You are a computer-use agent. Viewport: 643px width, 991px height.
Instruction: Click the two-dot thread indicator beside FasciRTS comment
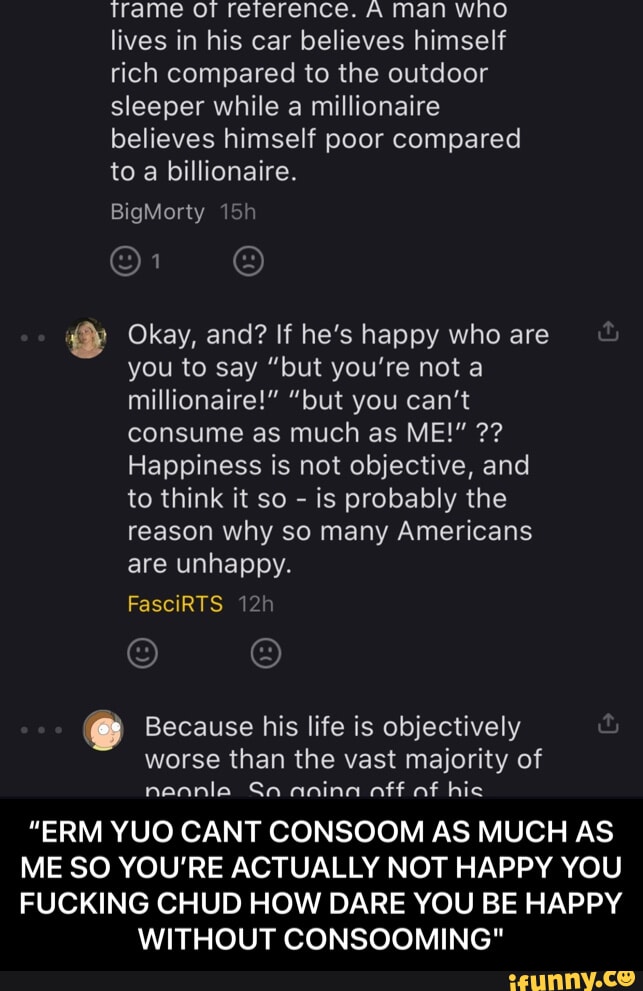[40, 337]
